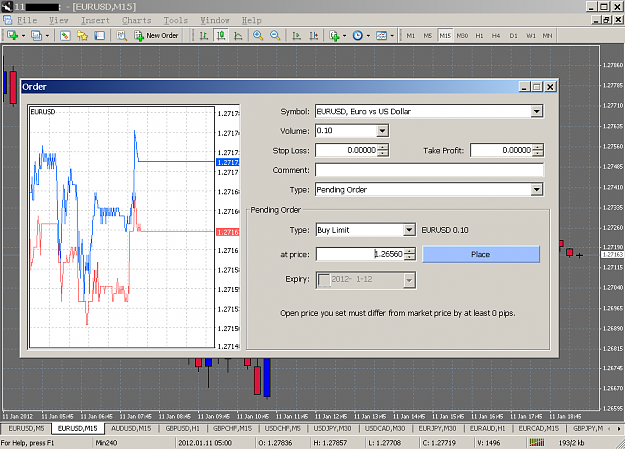625x449 pixels.
Task: Click the Indicators list add icon
Action: pyautogui.click(x=334, y=35)
